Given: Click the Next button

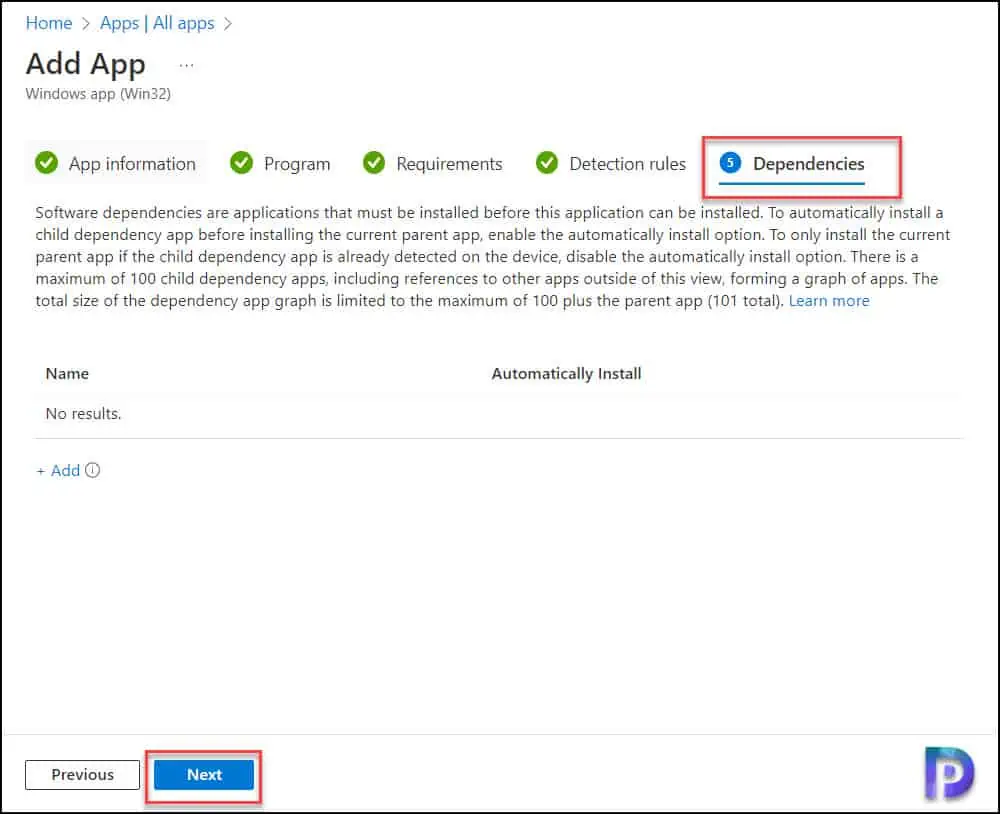Looking at the screenshot, I should click(204, 774).
